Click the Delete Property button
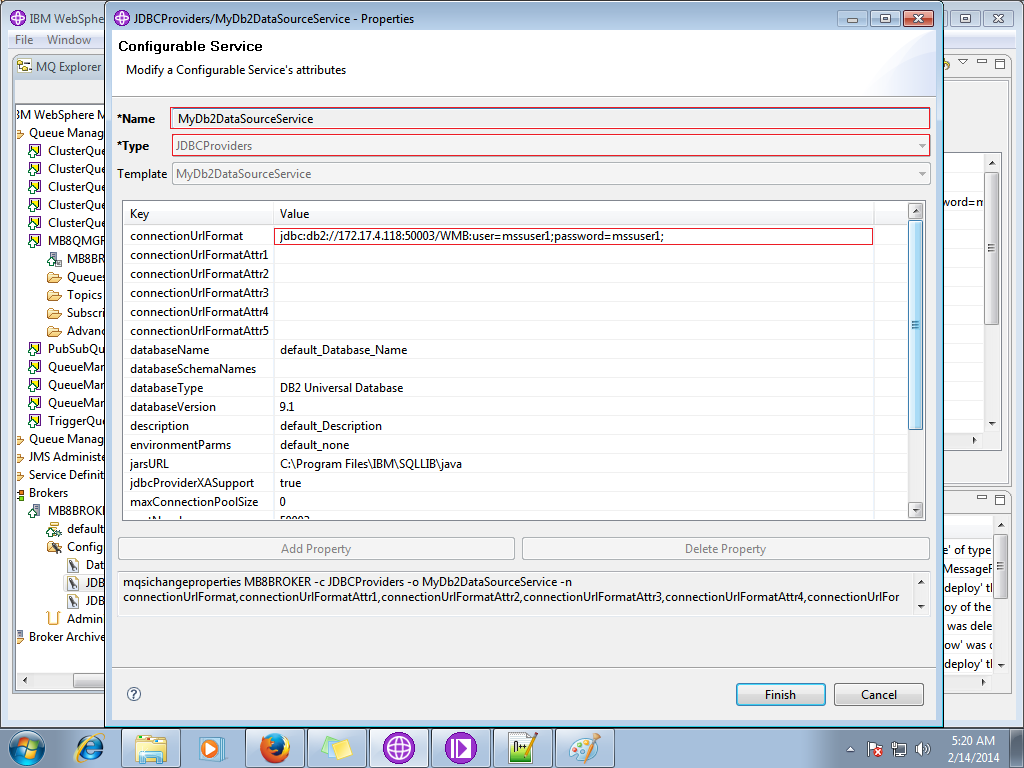 coord(726,549)
